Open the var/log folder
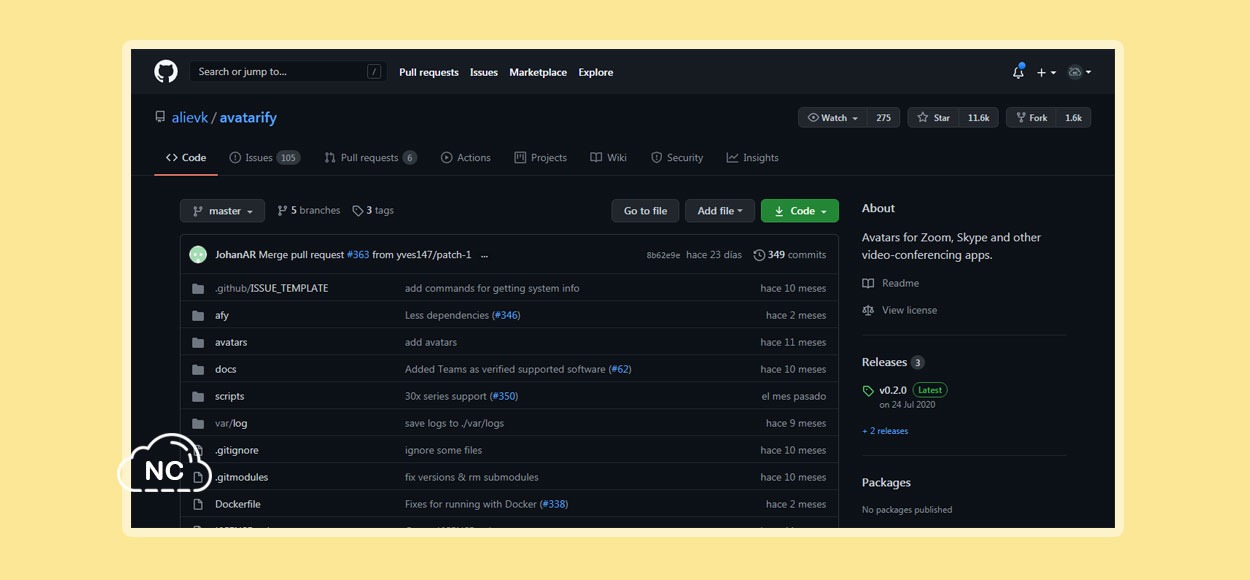 pyautogui.click(x=231, y=423)
